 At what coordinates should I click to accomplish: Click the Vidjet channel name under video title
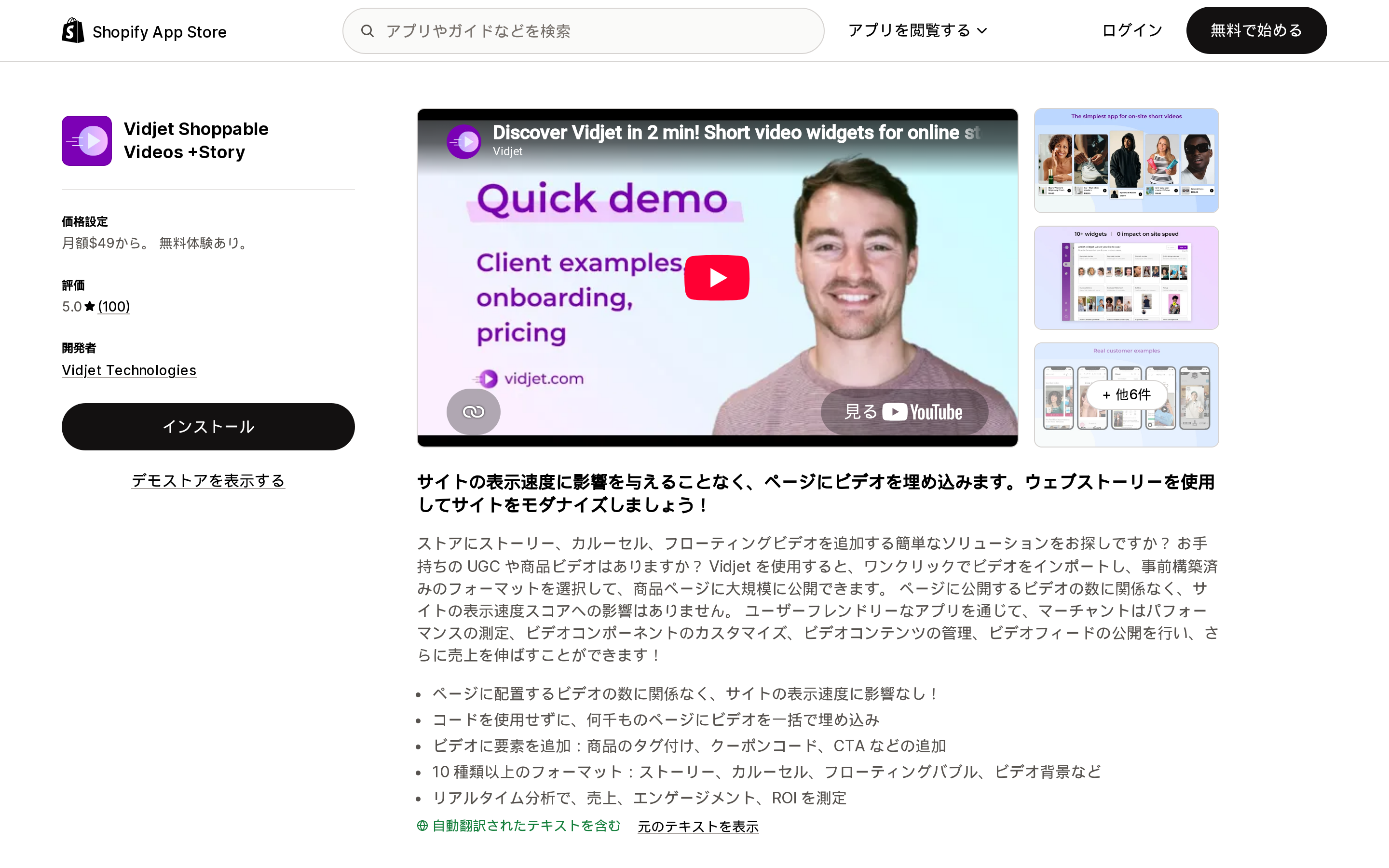pos(507,151)
